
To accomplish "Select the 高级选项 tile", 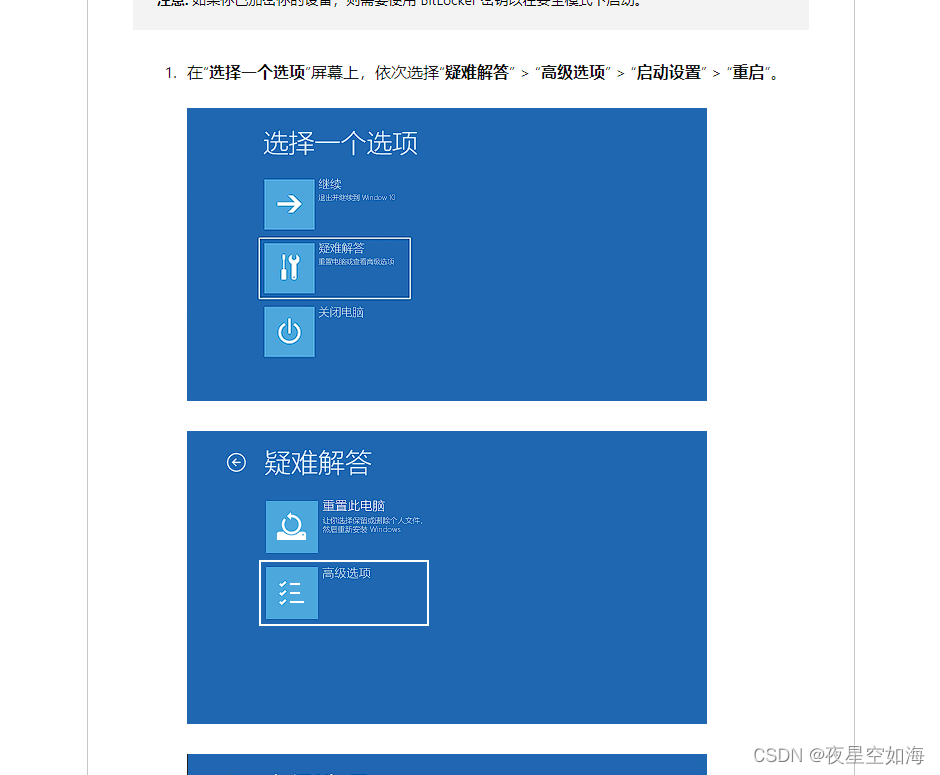I will point(344,592).
